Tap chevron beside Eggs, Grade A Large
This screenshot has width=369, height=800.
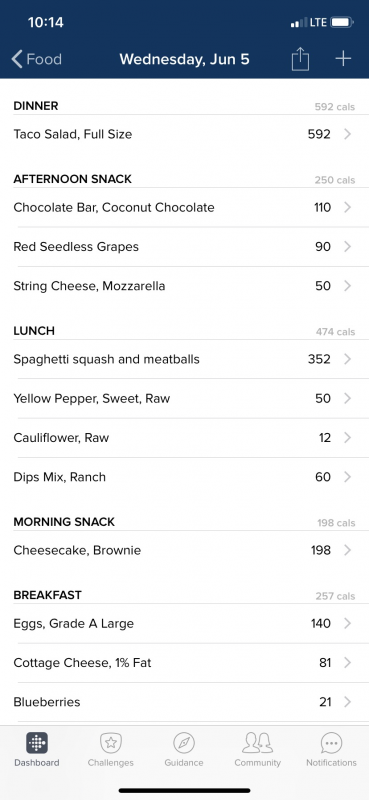[x=348, y=623]
